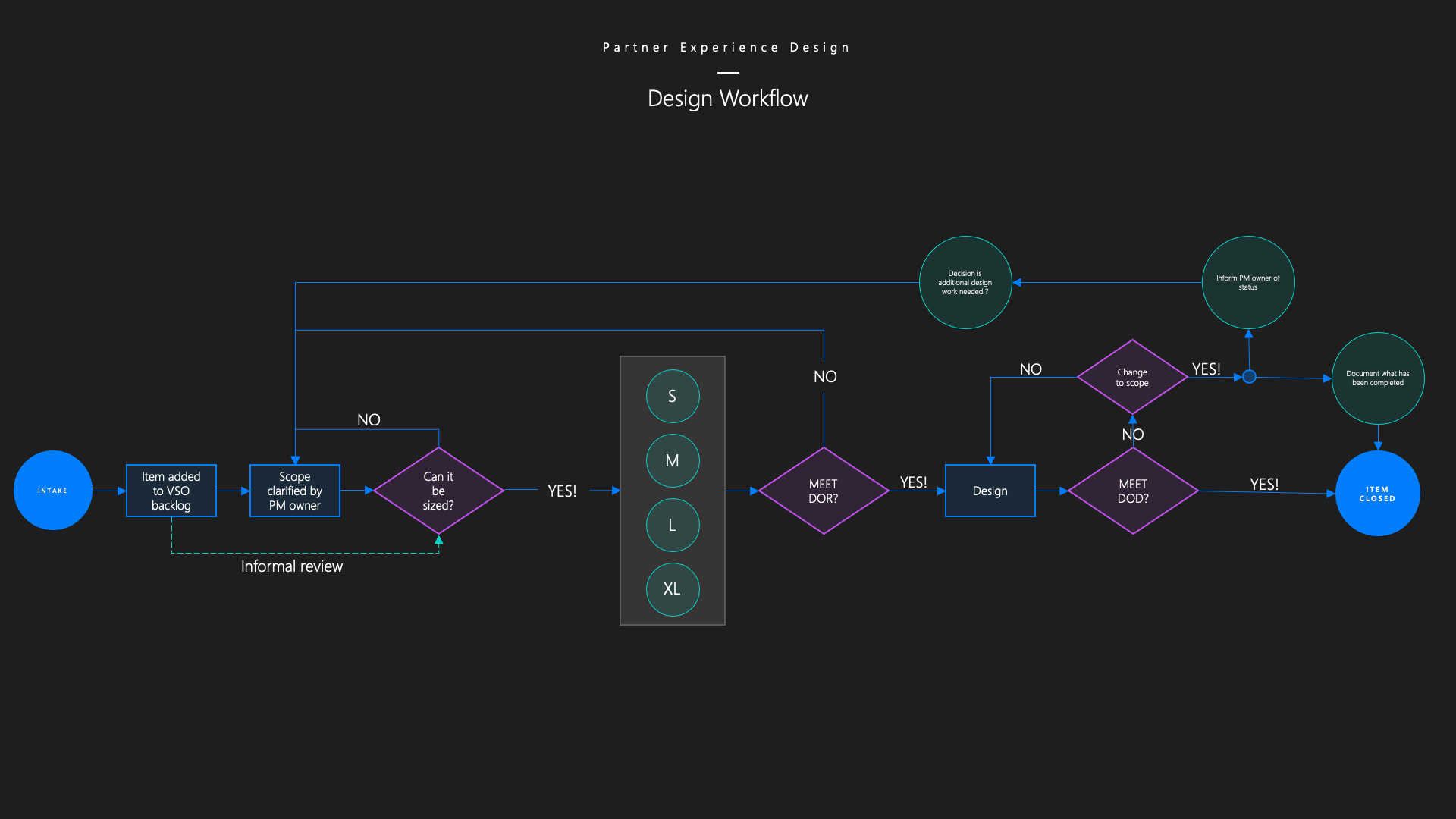Click the INTAKE circle node

tap(54, 490)
